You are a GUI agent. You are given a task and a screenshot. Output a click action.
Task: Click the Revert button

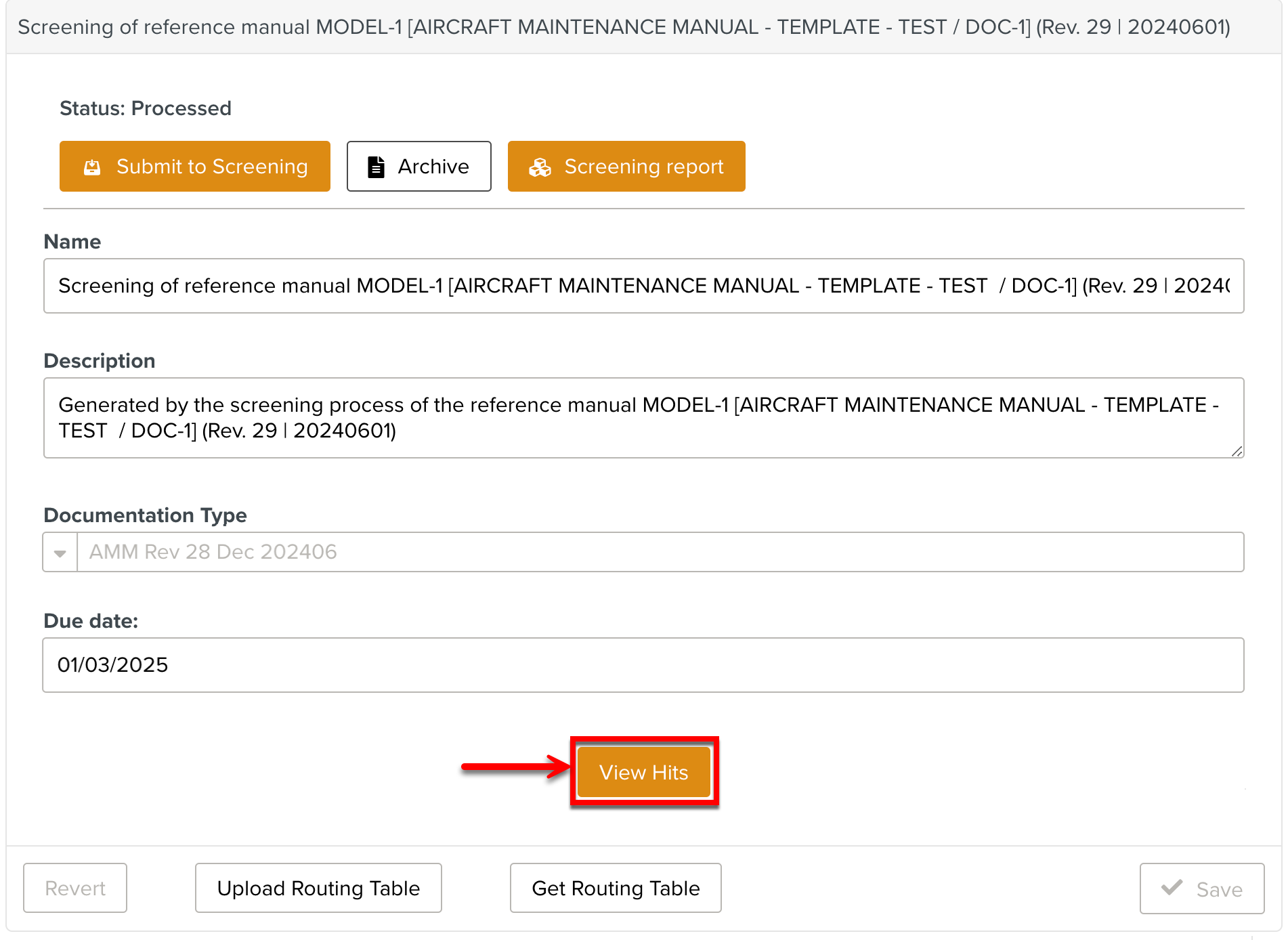click(75, 888)
